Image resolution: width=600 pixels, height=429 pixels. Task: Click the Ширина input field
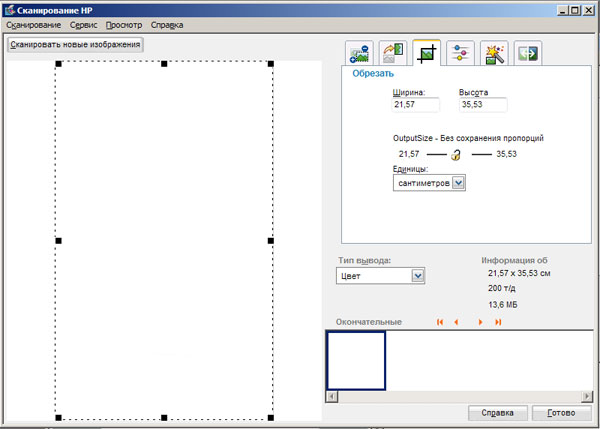(416, 104)
